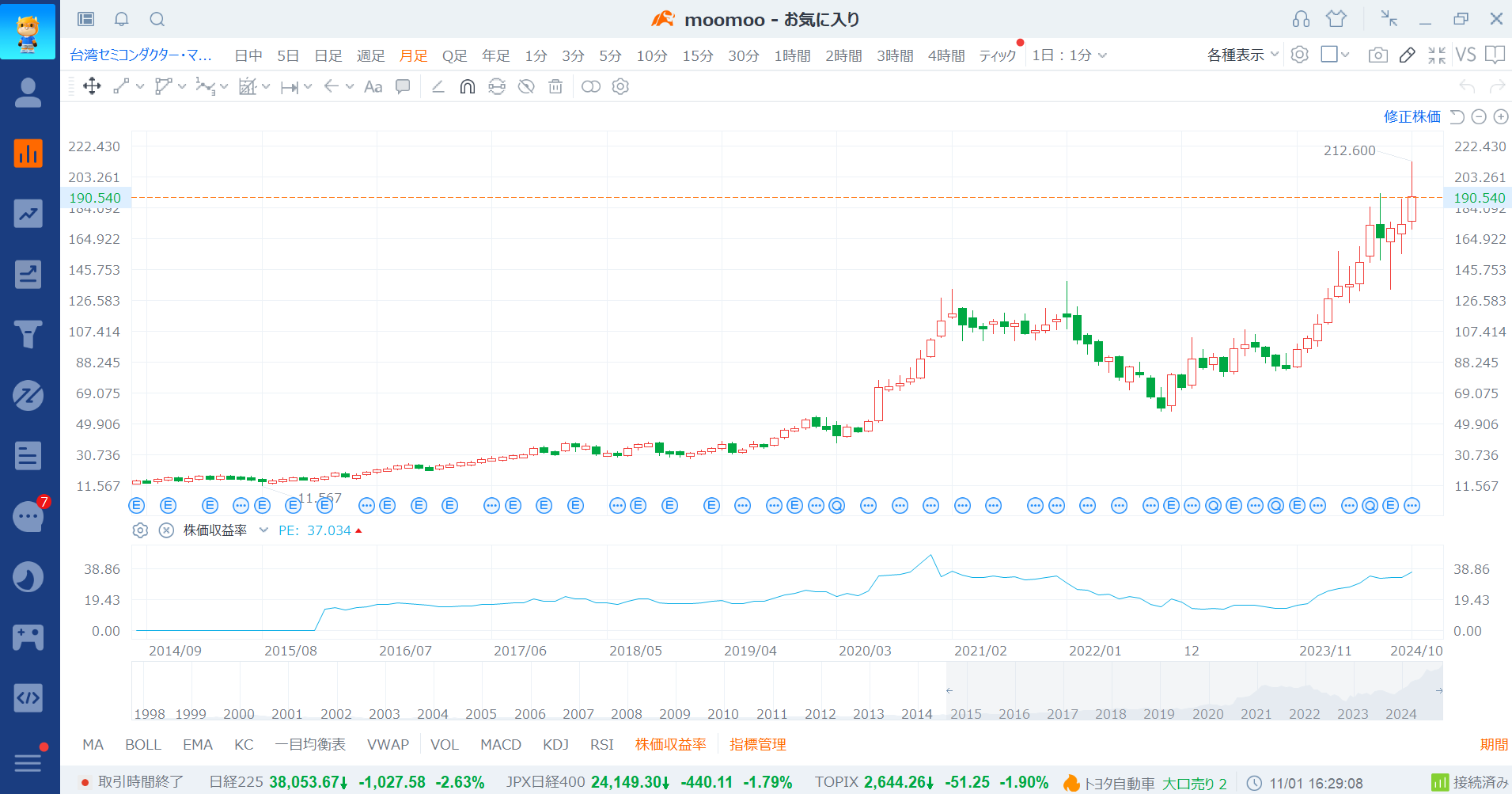The height and width of the screenshot is (794, 1512).
Task: Hide all drawings with eye-slash icon
Action: click(x=526, y=86)
